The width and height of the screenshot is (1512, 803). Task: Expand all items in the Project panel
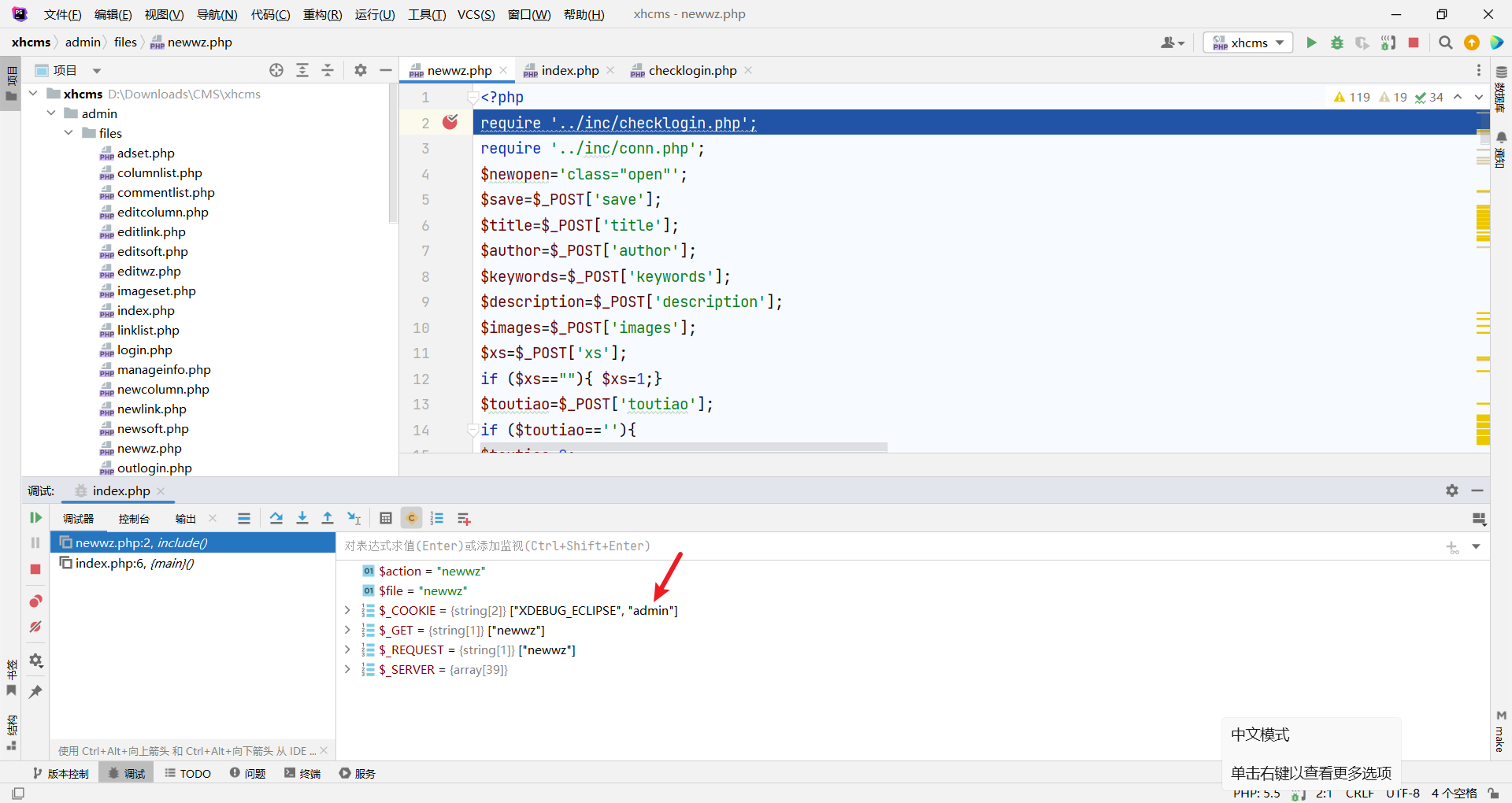point(302,70)
